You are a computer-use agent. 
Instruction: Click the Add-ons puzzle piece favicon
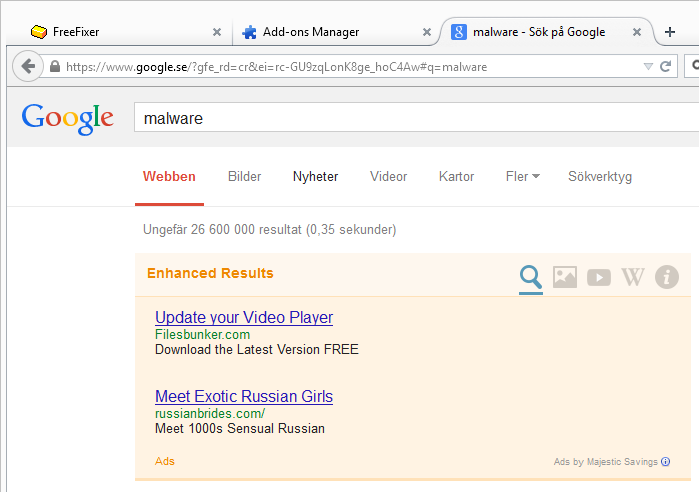point(249,32)
